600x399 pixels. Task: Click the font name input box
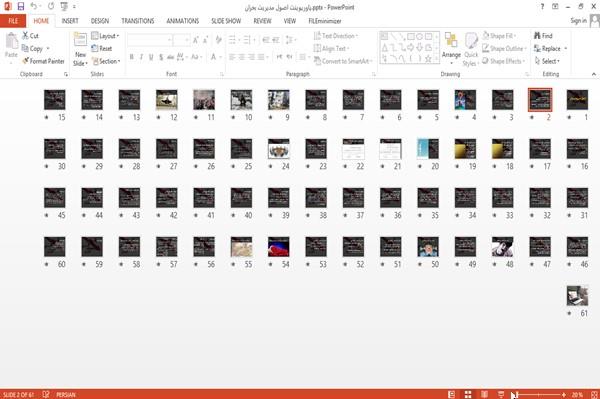tap(150, 40)
